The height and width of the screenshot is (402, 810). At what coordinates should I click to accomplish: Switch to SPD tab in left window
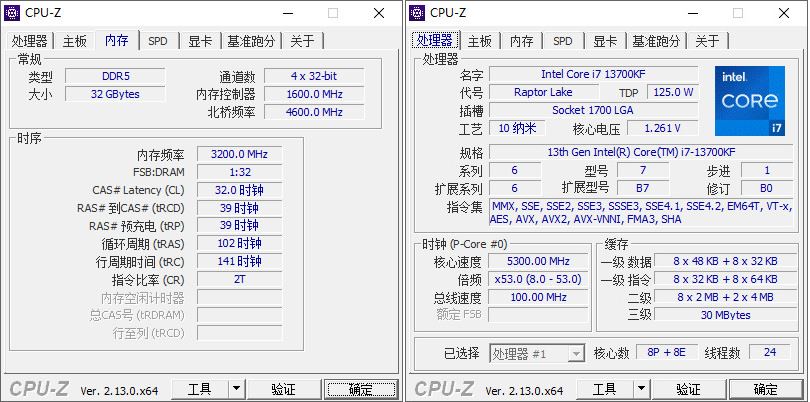pyautogui.click(x=158, y=41)
